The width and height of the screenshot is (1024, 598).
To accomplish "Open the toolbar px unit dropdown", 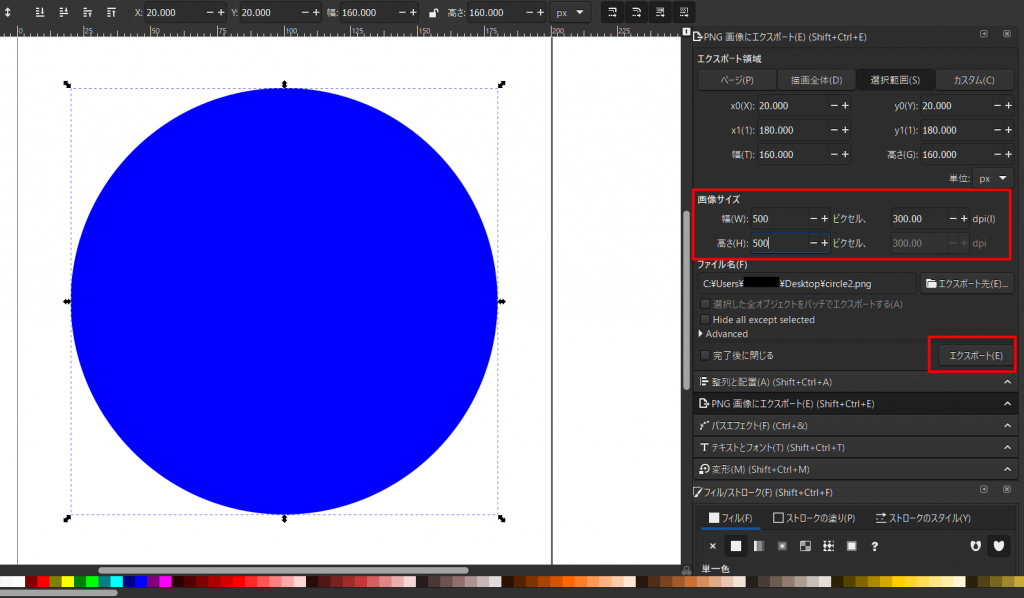I will [x=569, y=13].
